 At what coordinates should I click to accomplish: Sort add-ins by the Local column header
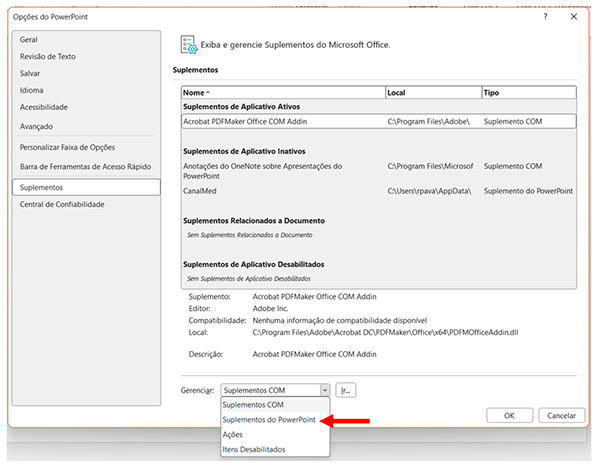click(x=434, y=93)
